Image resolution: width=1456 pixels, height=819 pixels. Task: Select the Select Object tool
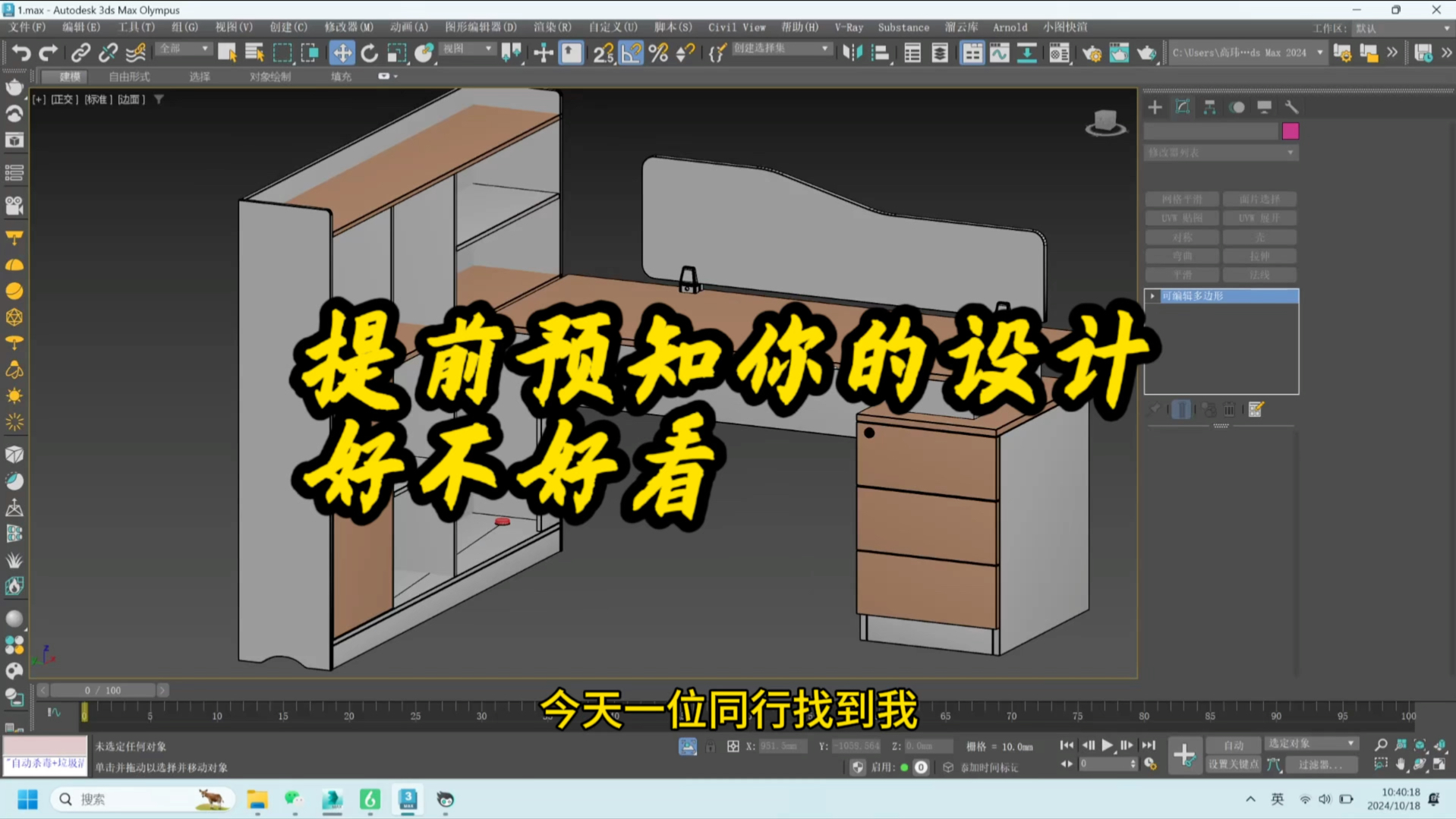coord(226,53)
